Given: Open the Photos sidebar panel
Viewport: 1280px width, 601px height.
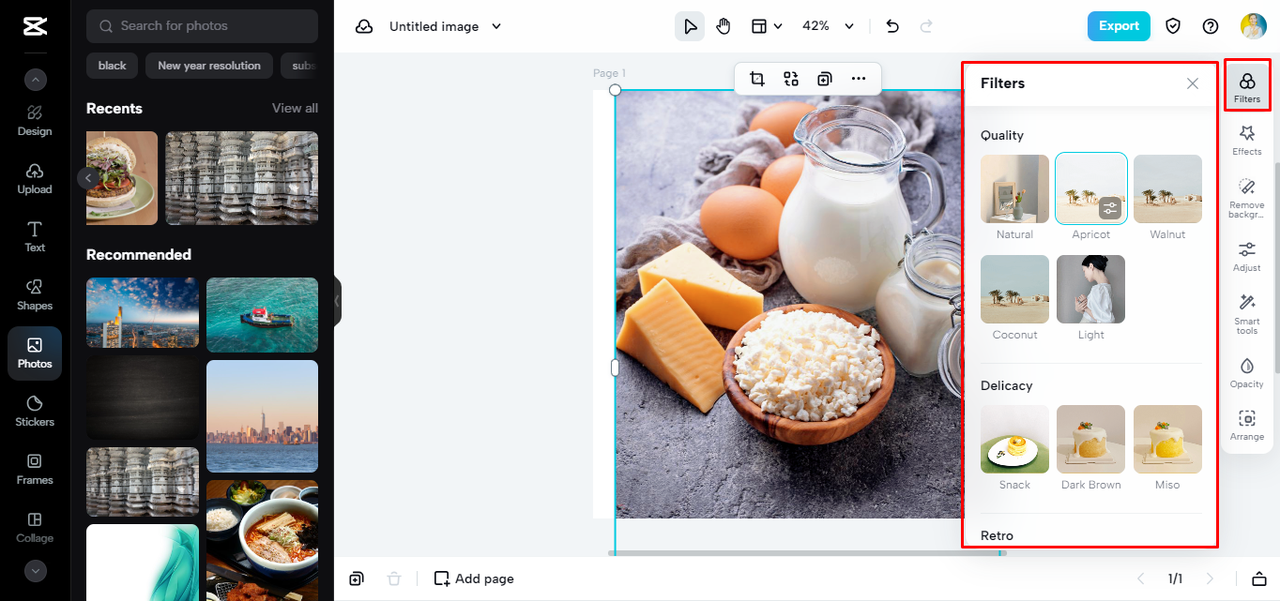Looking at the screenshot, I should coord(35,353).
